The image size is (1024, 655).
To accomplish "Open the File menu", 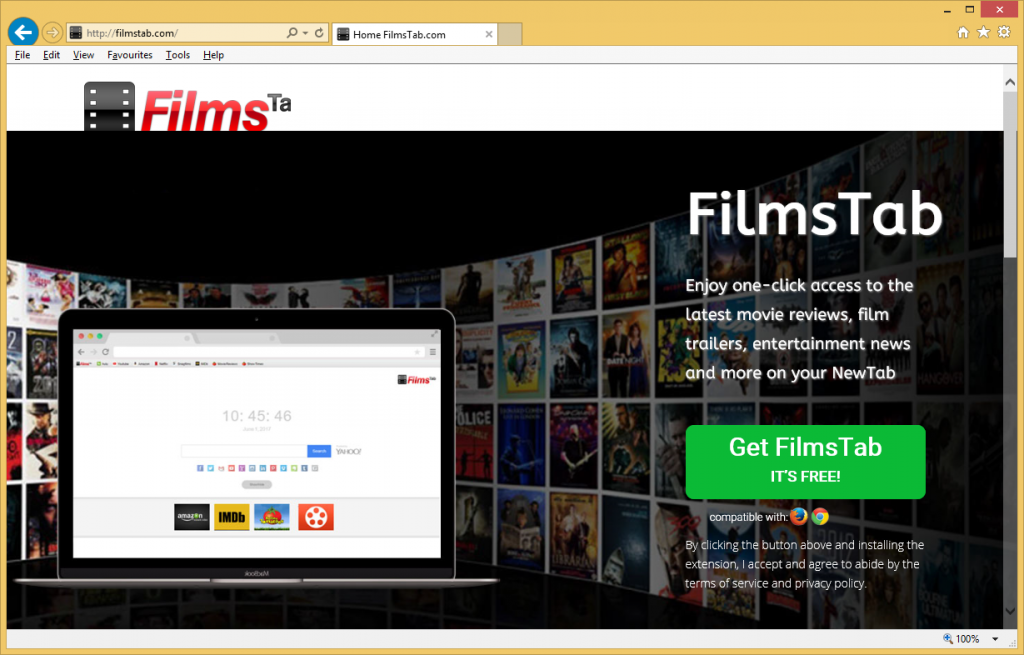I will point(22,55).
